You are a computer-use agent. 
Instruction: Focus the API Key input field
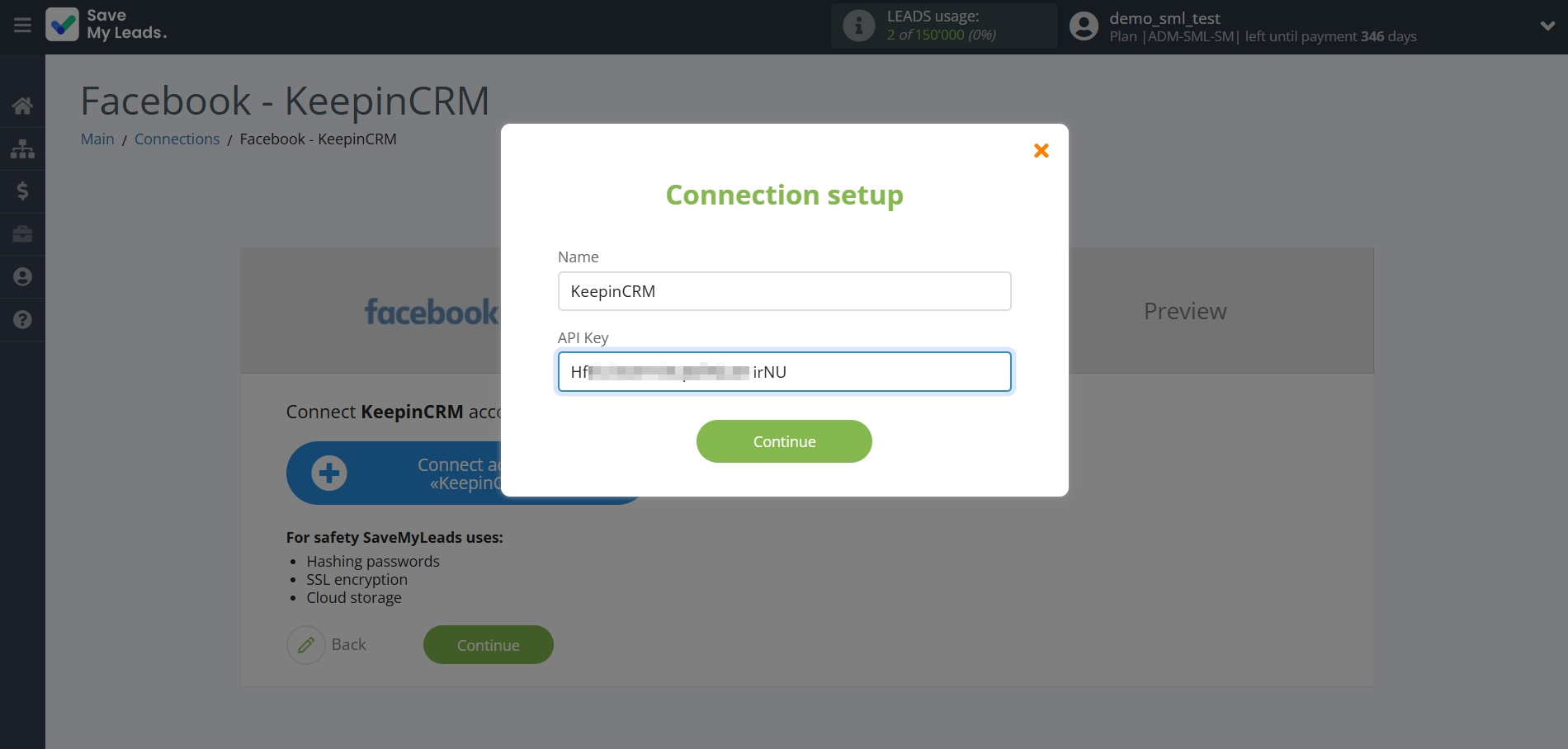click(784, 372)
